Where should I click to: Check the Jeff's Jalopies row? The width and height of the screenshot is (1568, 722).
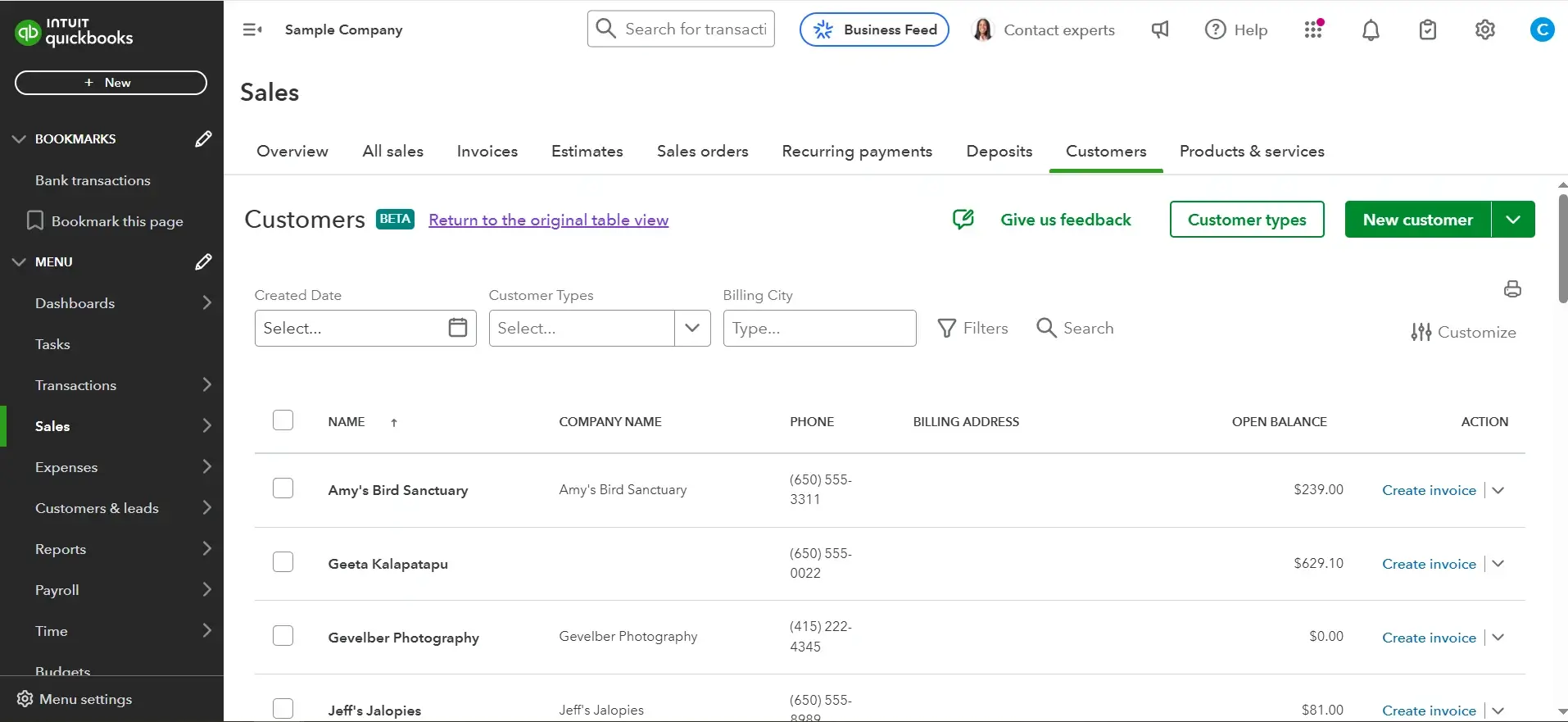coord(283,709)
